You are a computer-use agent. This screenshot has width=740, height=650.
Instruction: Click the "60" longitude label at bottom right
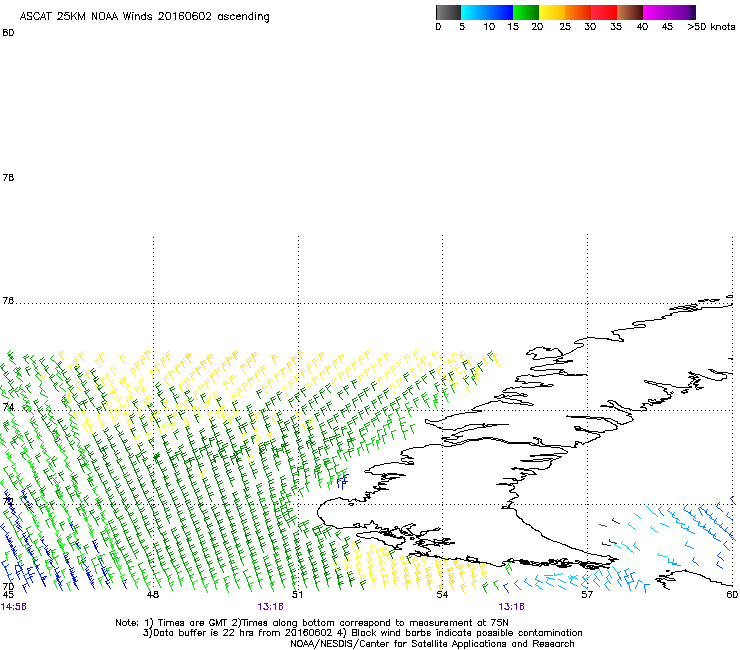732,594
